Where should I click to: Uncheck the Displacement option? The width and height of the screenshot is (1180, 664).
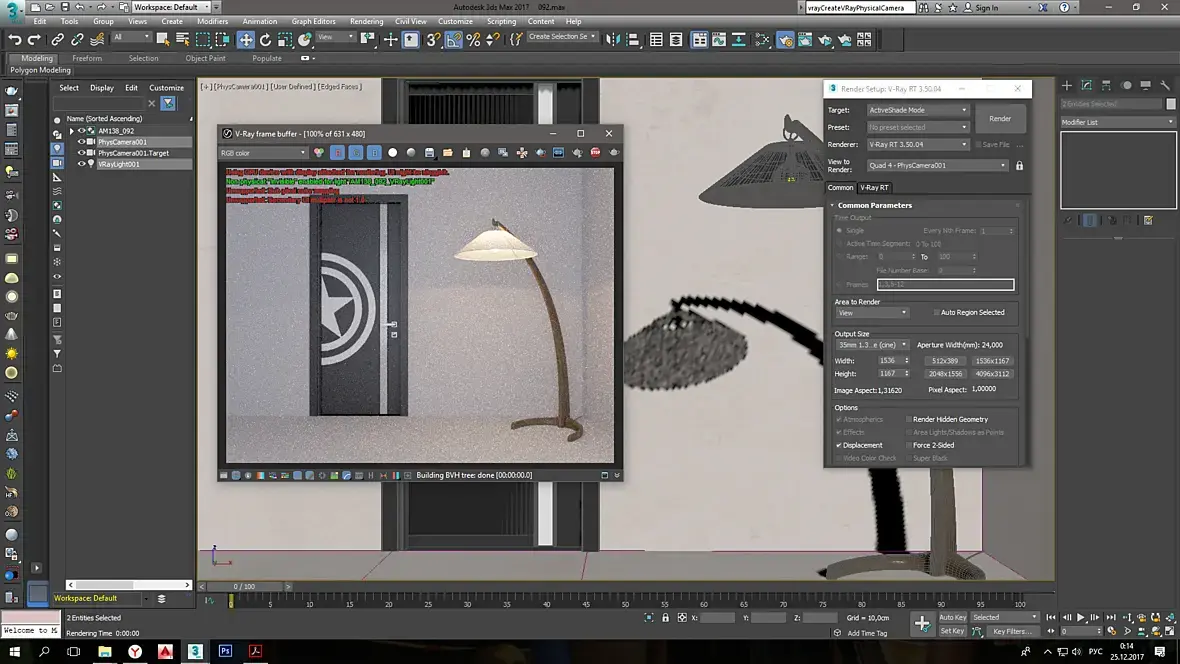pyautogui.click(x=839, y=445)
